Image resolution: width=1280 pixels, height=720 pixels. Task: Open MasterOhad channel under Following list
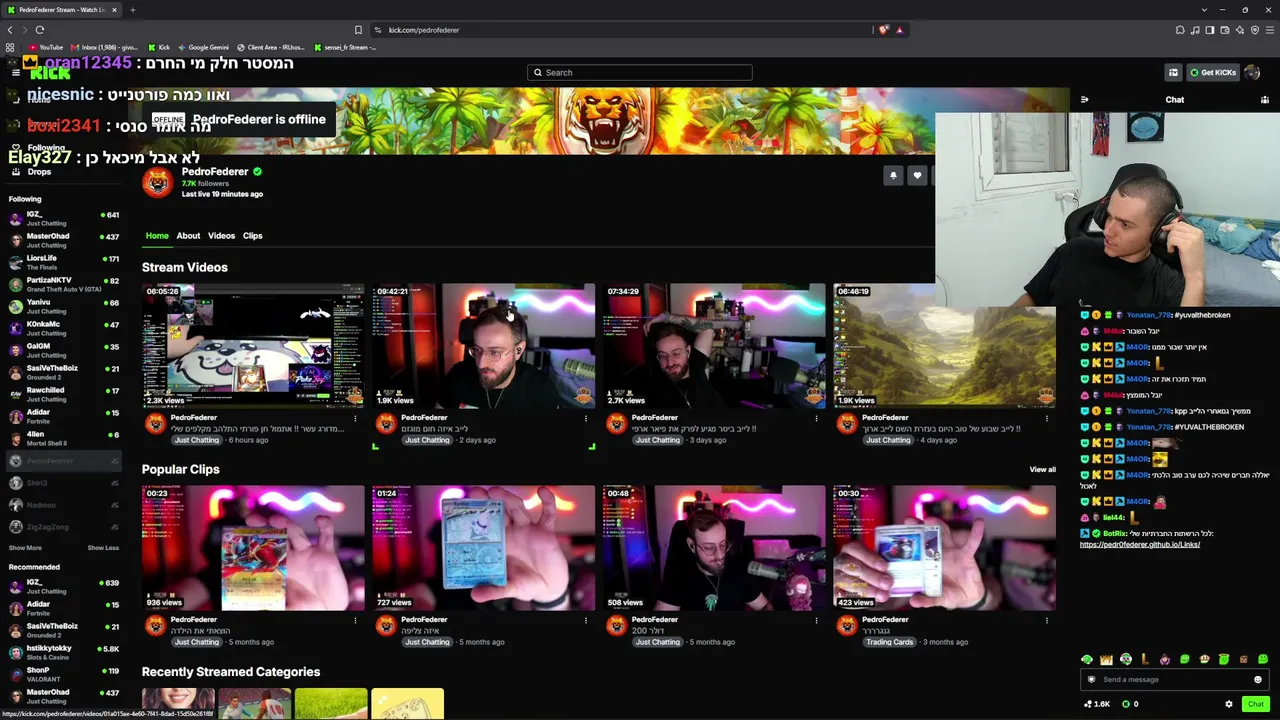63,240
